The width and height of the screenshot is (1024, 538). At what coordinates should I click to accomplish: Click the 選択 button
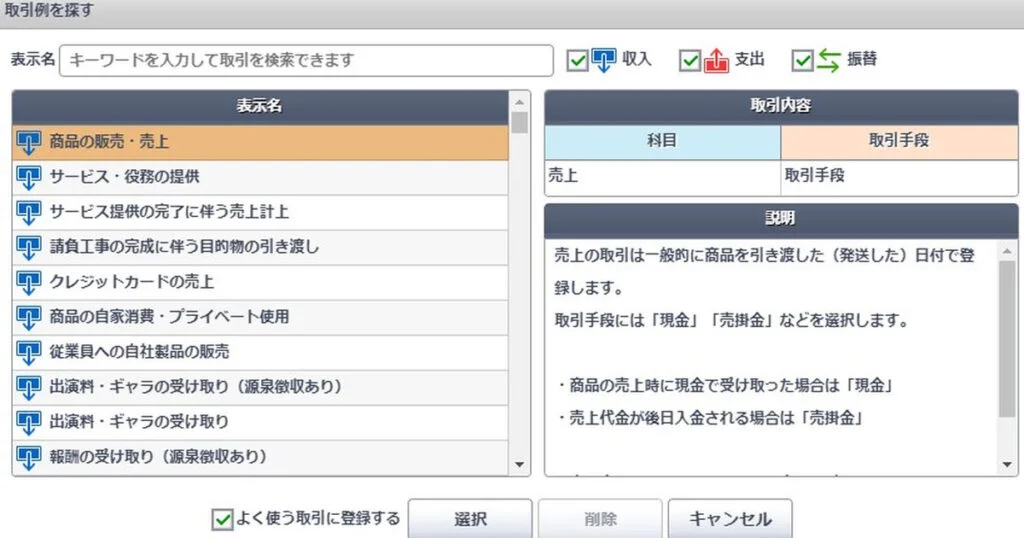[x=470, y=519]
